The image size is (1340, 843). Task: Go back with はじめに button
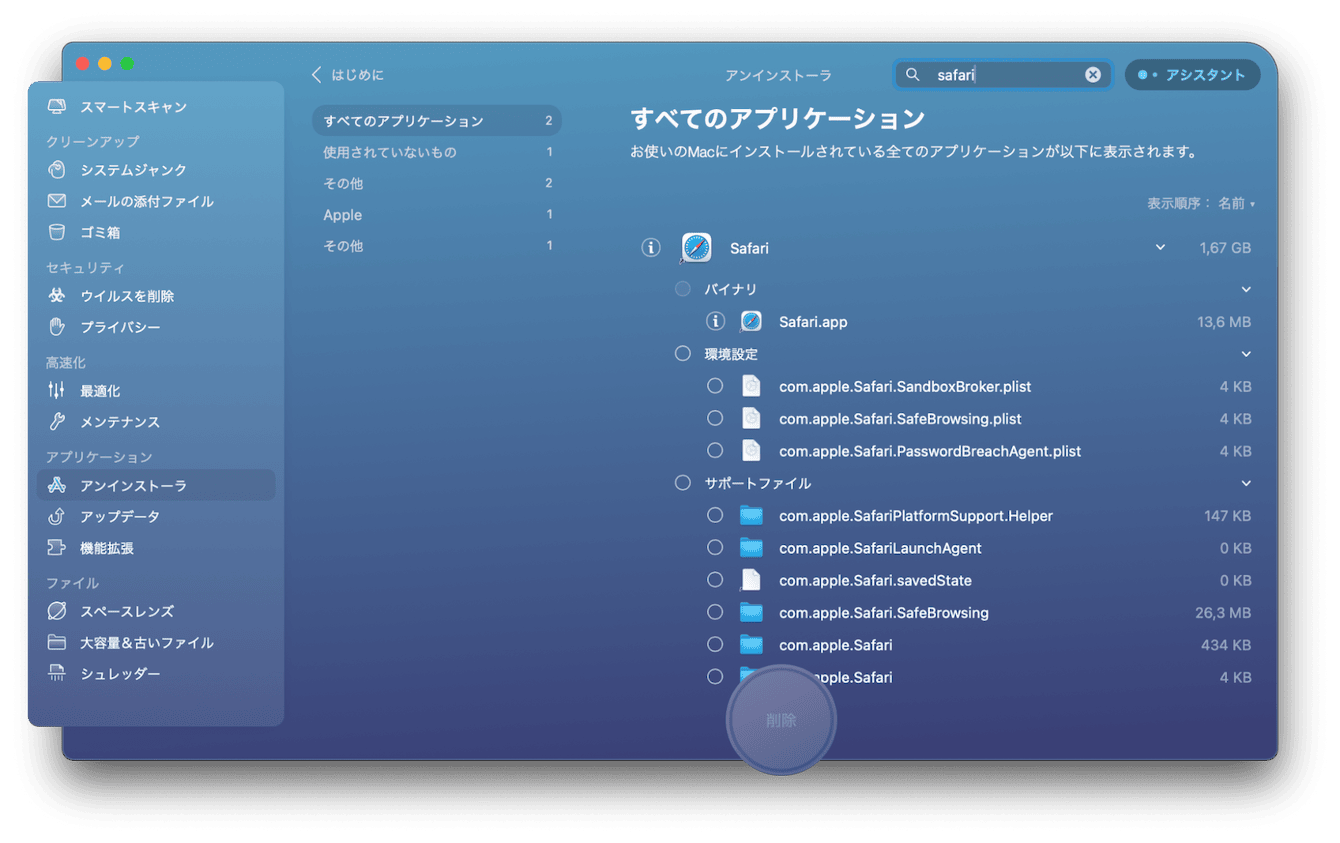tap(347, 75)
